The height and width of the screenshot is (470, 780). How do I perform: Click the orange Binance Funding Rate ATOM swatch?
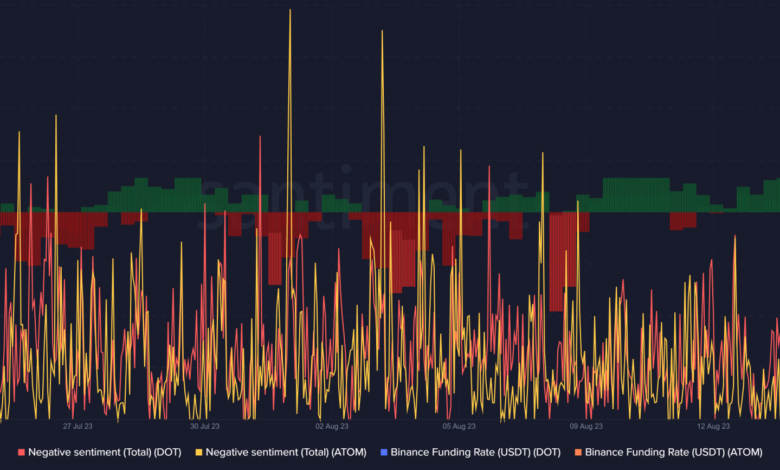pyautogui.click(x=578, y=452)
